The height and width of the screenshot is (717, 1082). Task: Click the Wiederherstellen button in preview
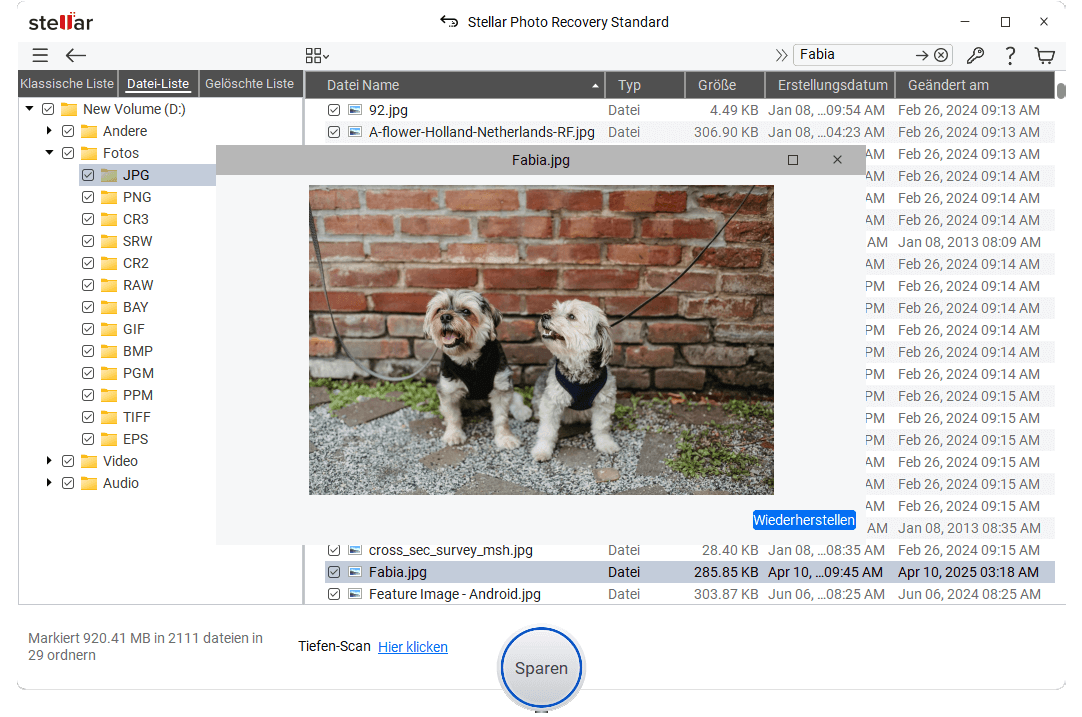(x=804, y=520)
